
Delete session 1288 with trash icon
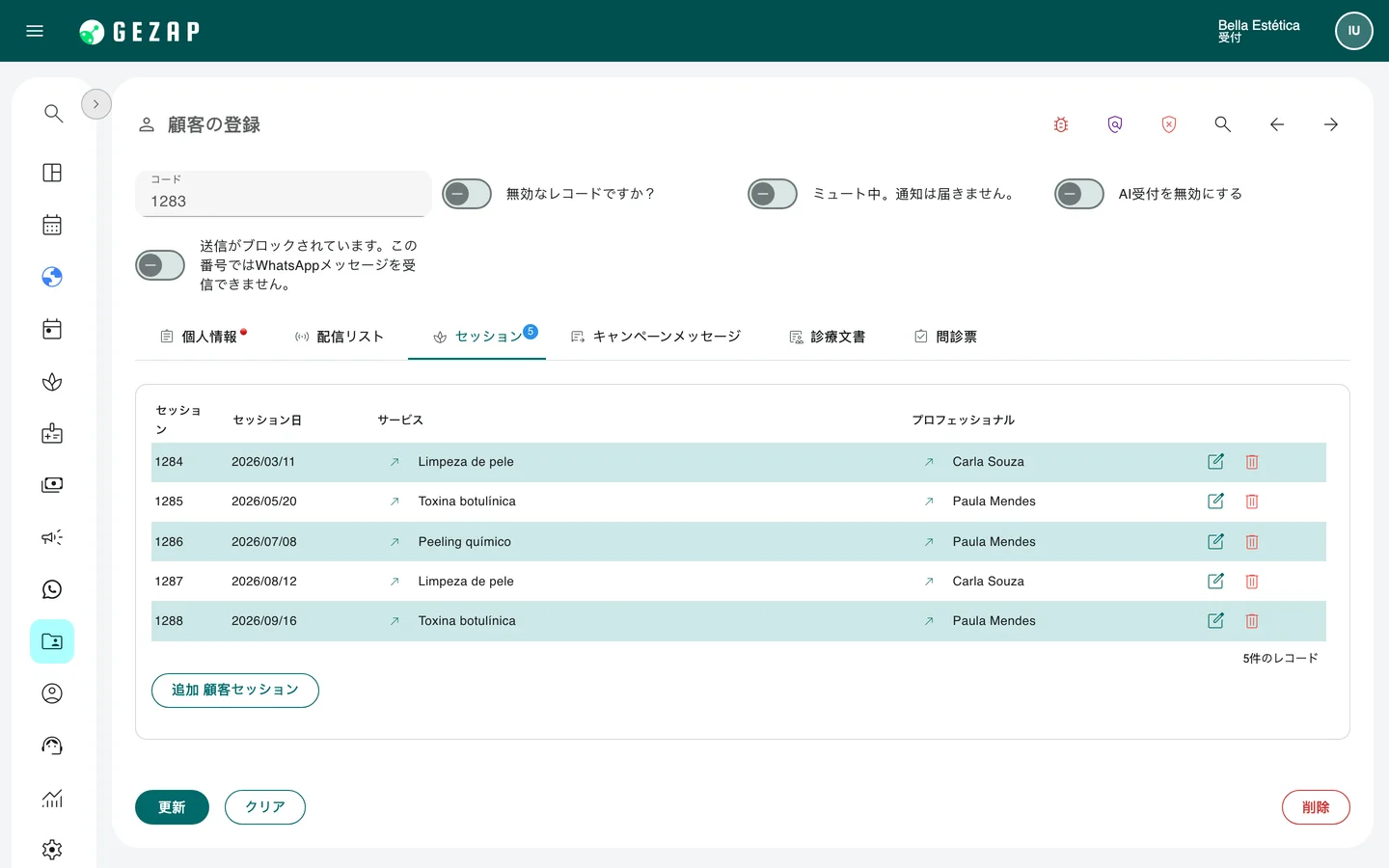click(1252, 621)
